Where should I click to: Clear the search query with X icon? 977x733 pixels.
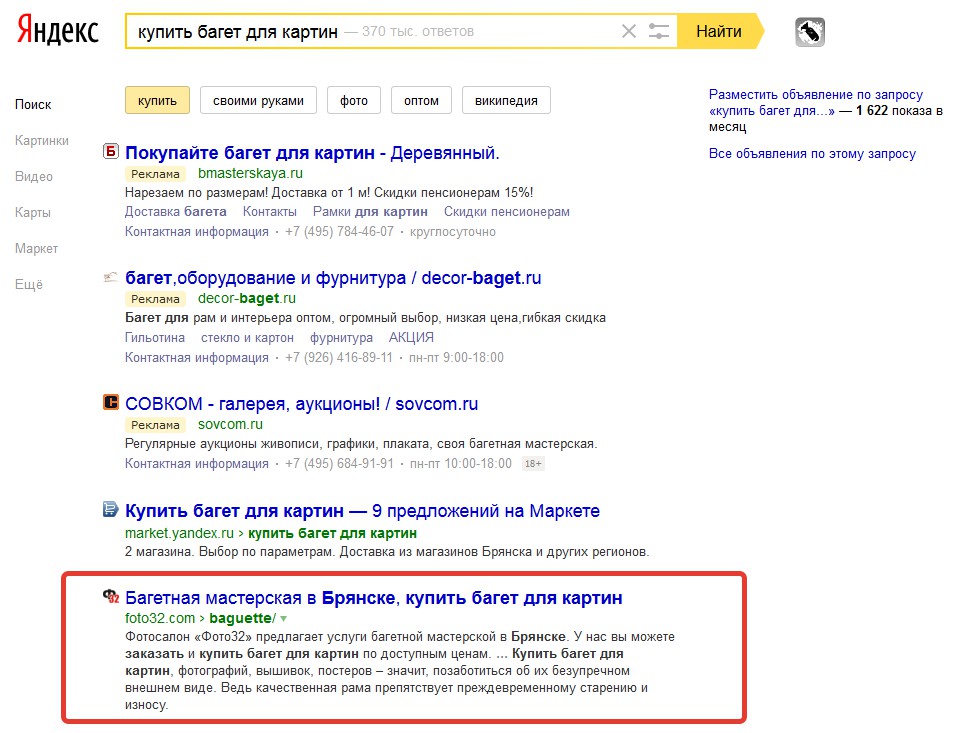(x=629, y=31)
